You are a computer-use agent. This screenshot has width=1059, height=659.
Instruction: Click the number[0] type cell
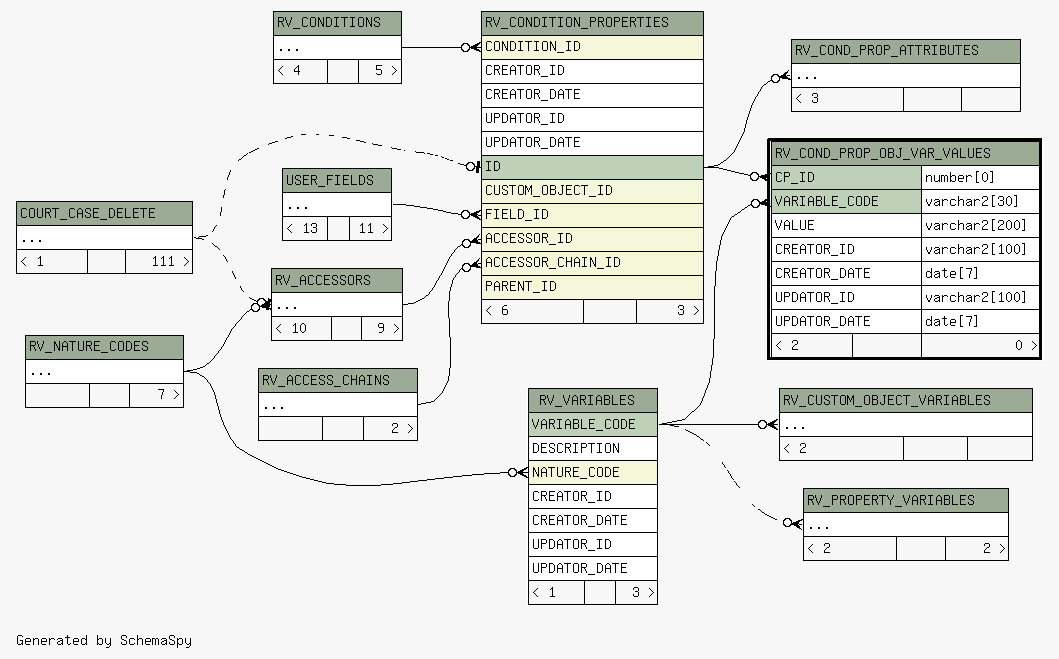click(980, 178)
